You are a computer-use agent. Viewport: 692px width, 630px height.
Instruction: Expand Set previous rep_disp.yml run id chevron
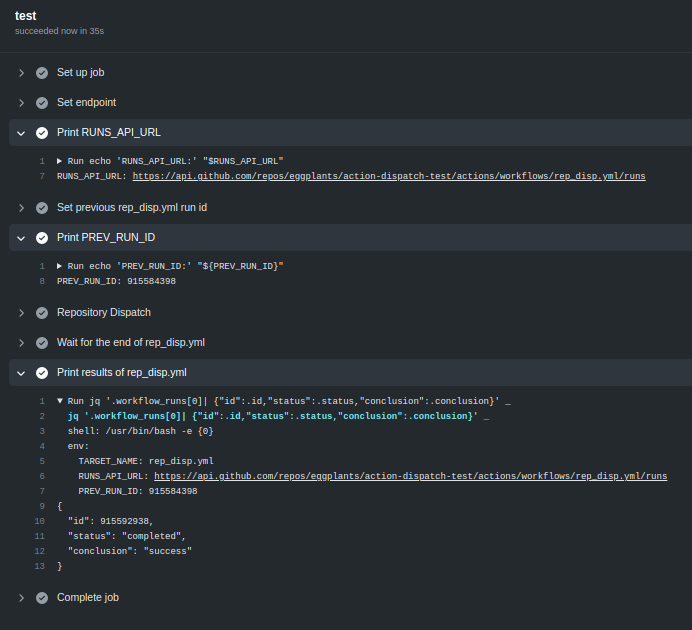pos(21,208)
